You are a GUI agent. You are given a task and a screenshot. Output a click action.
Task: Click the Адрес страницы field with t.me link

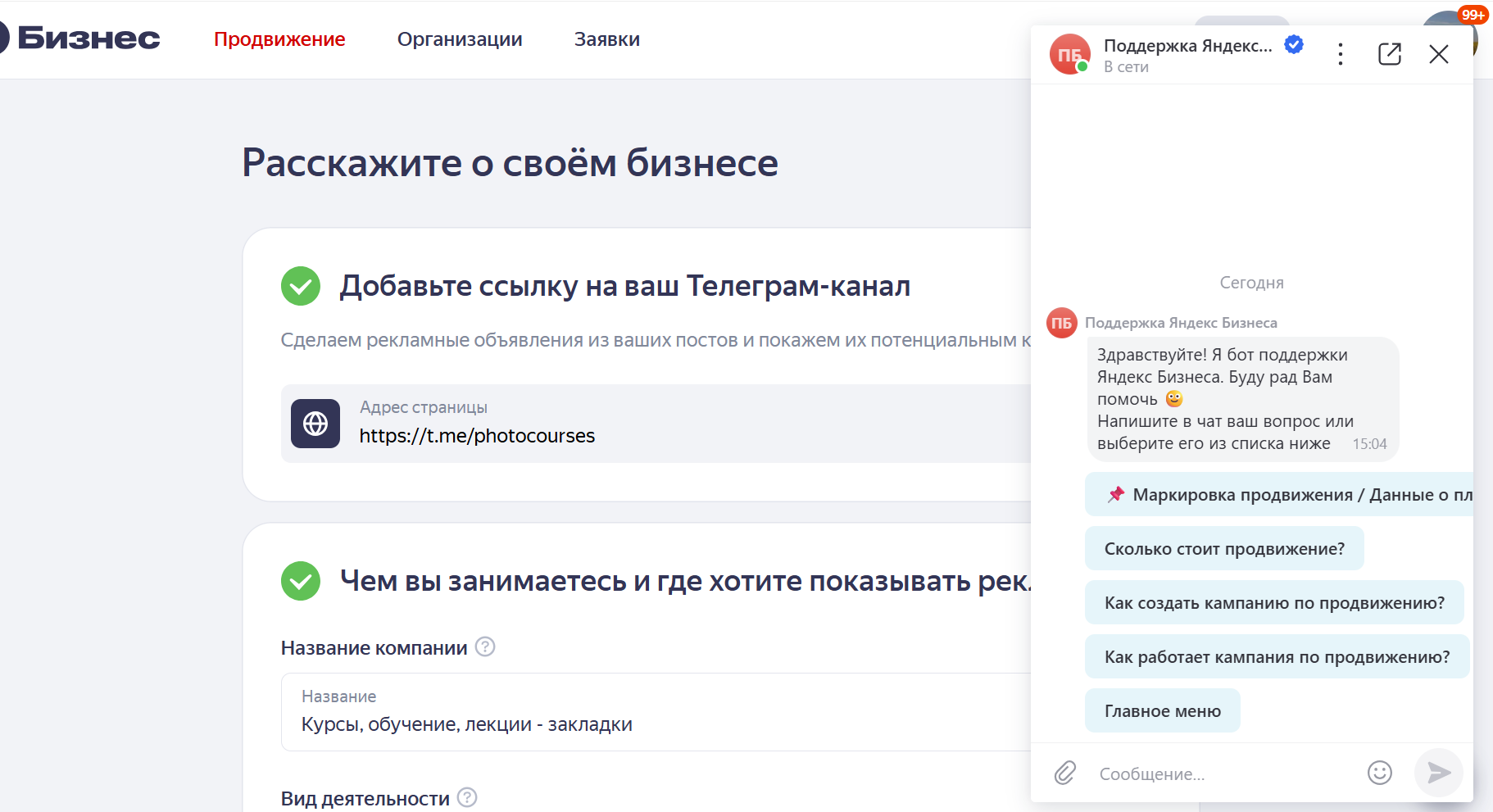(656, 424)
